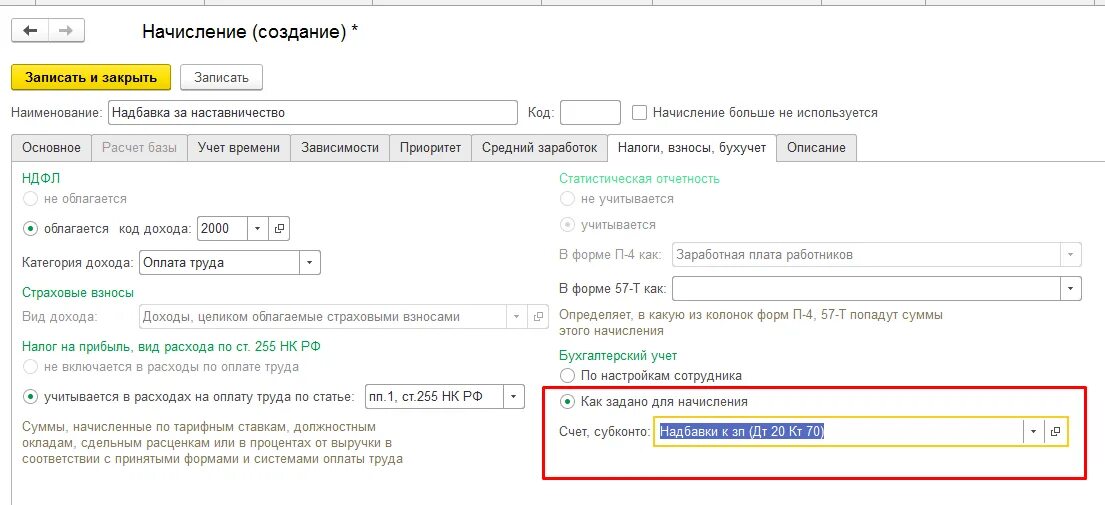Click the Бухгалтерский учет section heading
This screenshot has width=1105, height=505.
point(618,356)
